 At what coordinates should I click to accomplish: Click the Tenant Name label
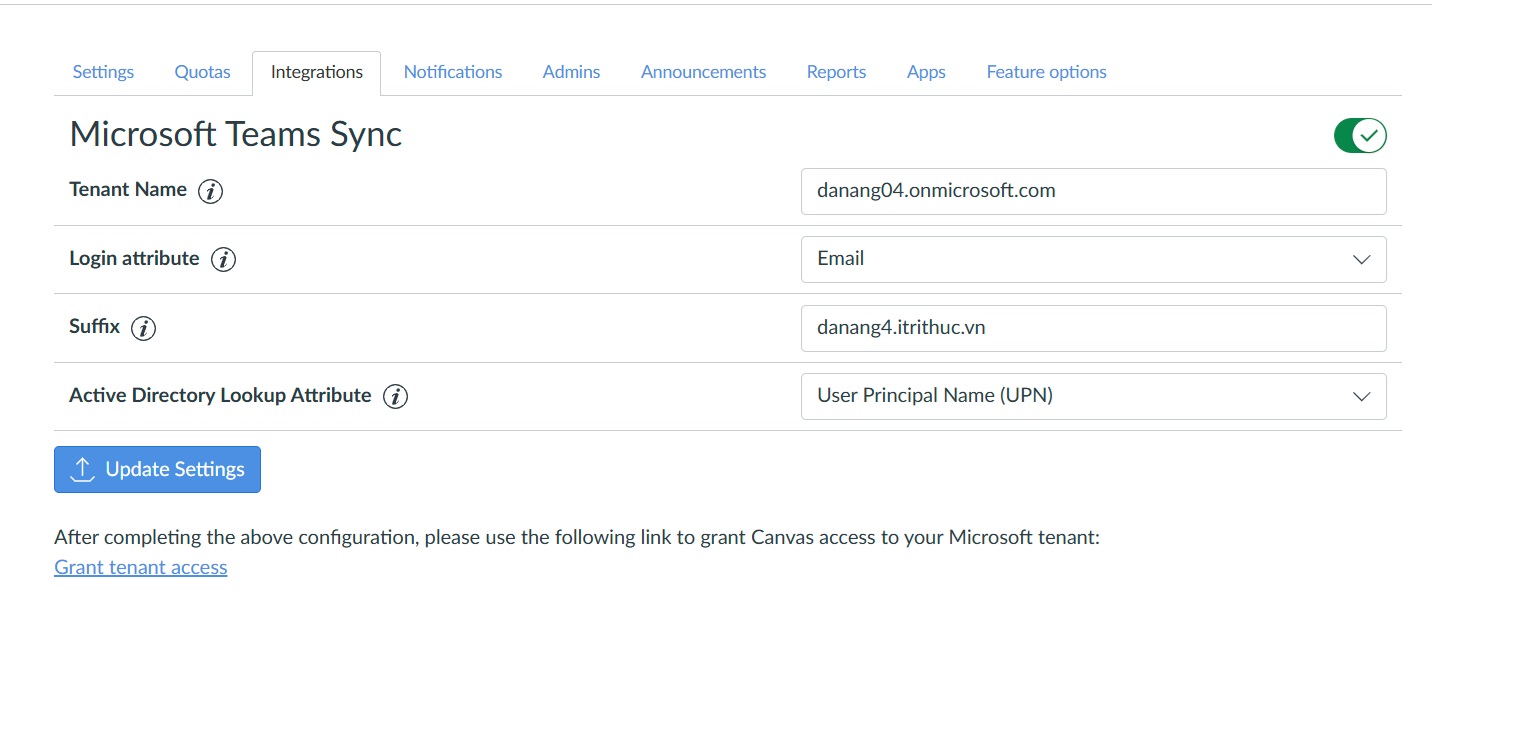[x=128, y=189]
